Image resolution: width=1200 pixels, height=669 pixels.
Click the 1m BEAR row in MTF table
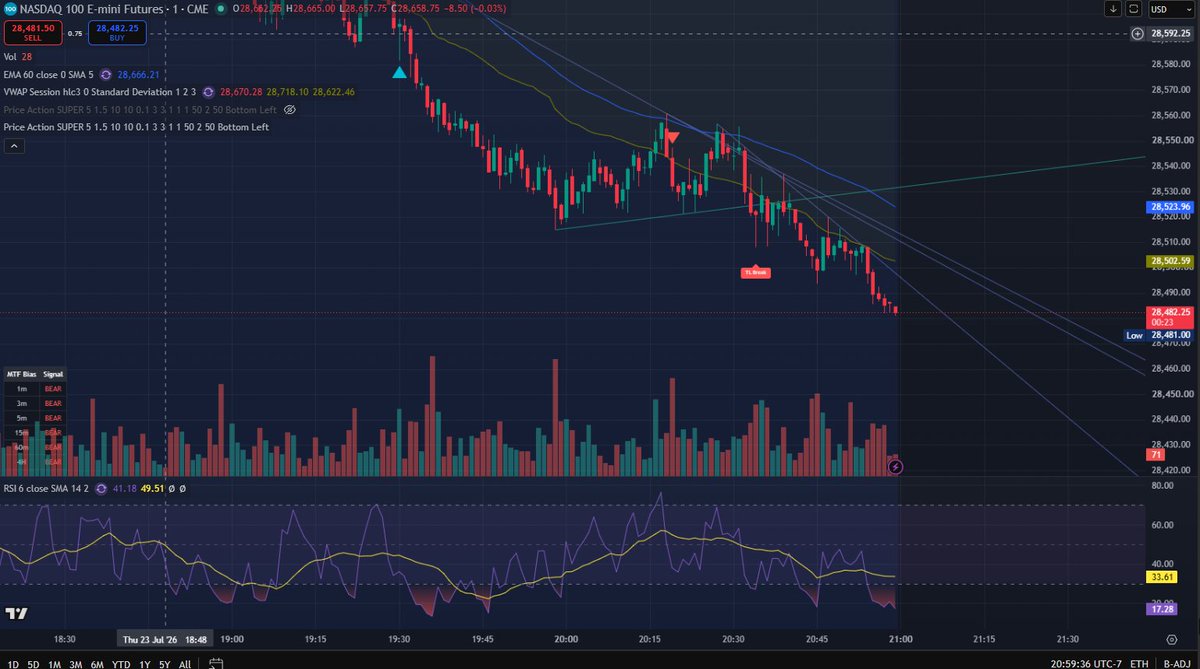[34, 388]
